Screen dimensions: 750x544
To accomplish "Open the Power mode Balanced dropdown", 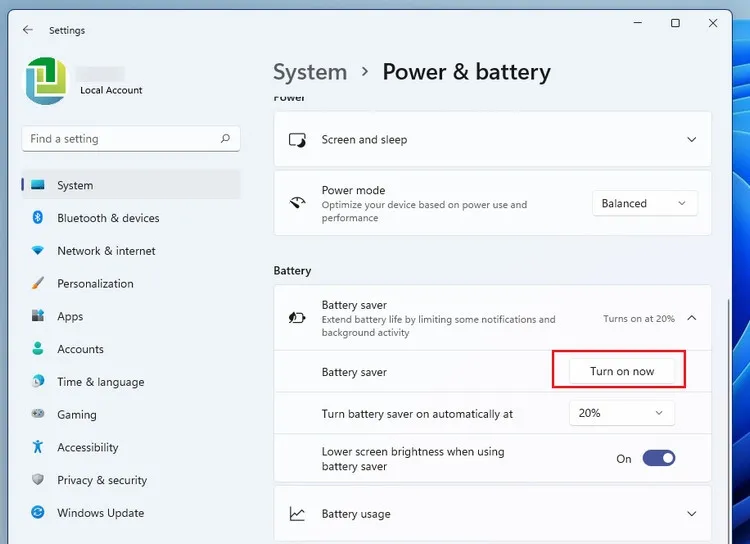I will coord(644,203).
